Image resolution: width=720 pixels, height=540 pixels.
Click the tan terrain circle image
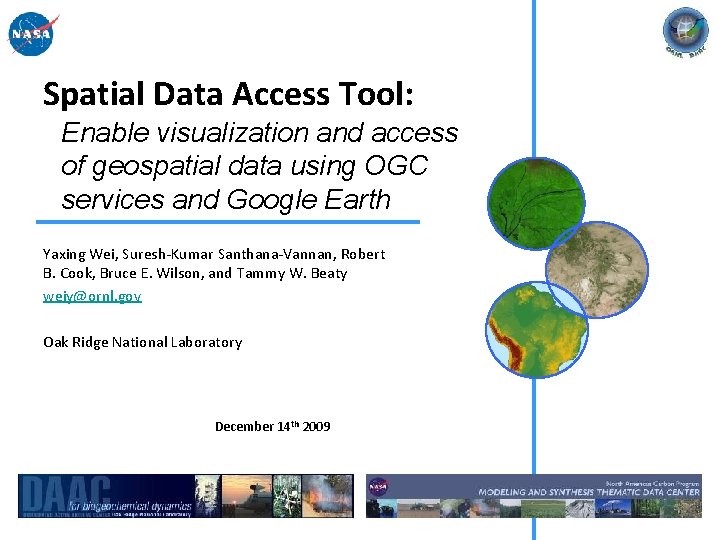tap(597, 270)
